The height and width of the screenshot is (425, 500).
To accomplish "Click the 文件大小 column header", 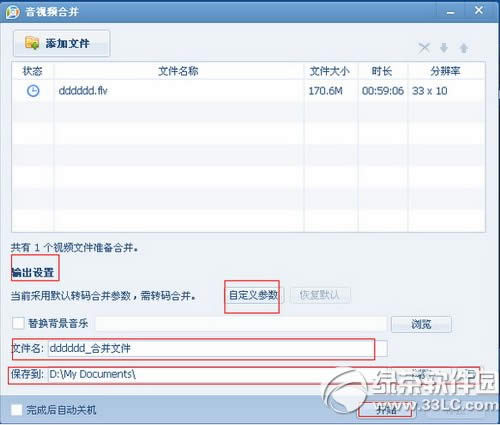I will click(x=330, y=71).
